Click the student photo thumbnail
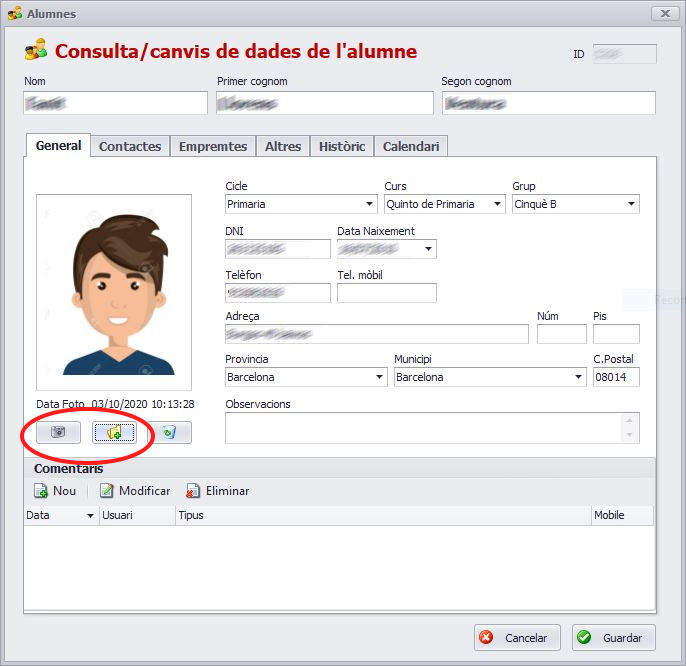 (114, 292)
